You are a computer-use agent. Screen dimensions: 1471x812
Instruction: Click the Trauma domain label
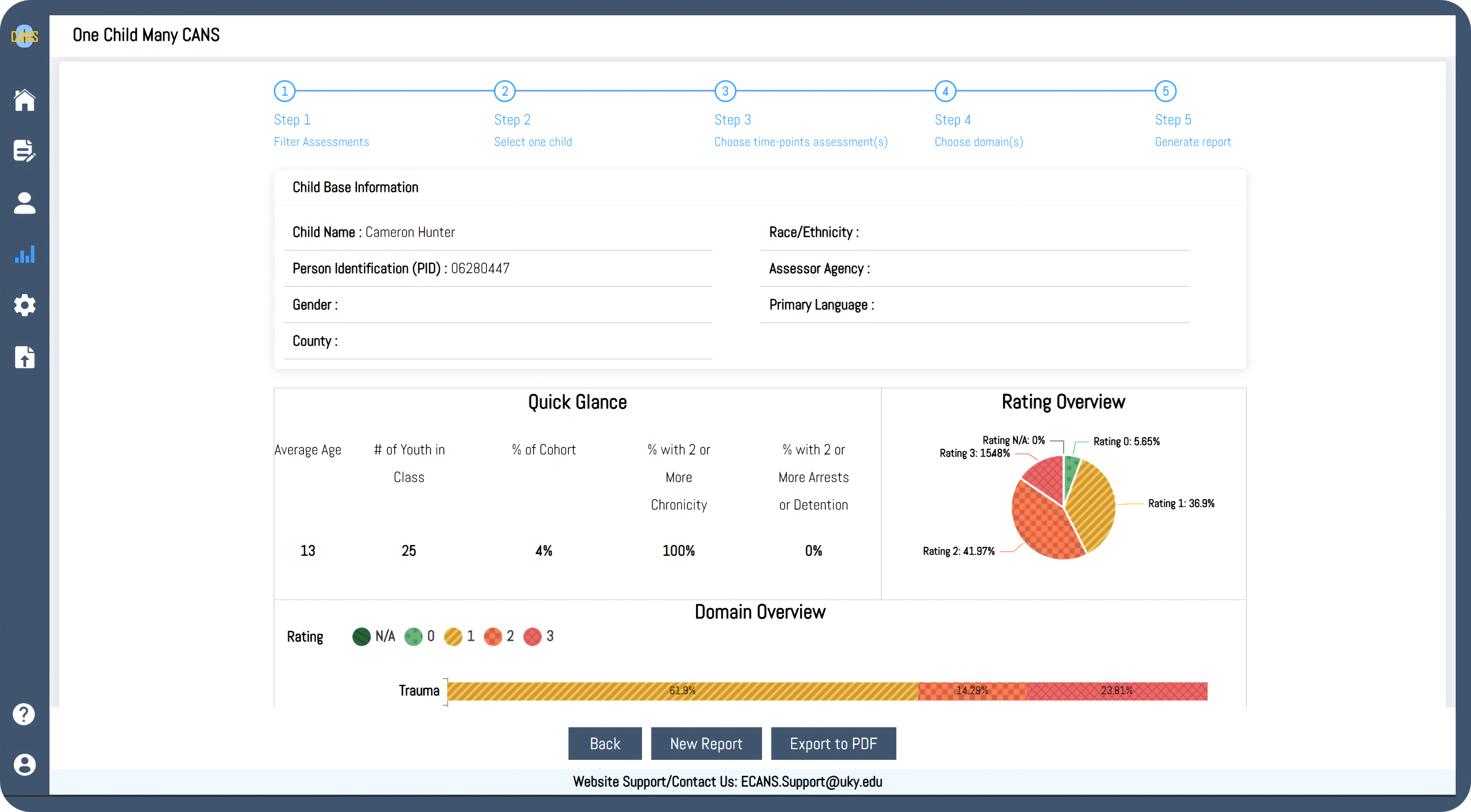pyautogui.click(x=419, y=691)
